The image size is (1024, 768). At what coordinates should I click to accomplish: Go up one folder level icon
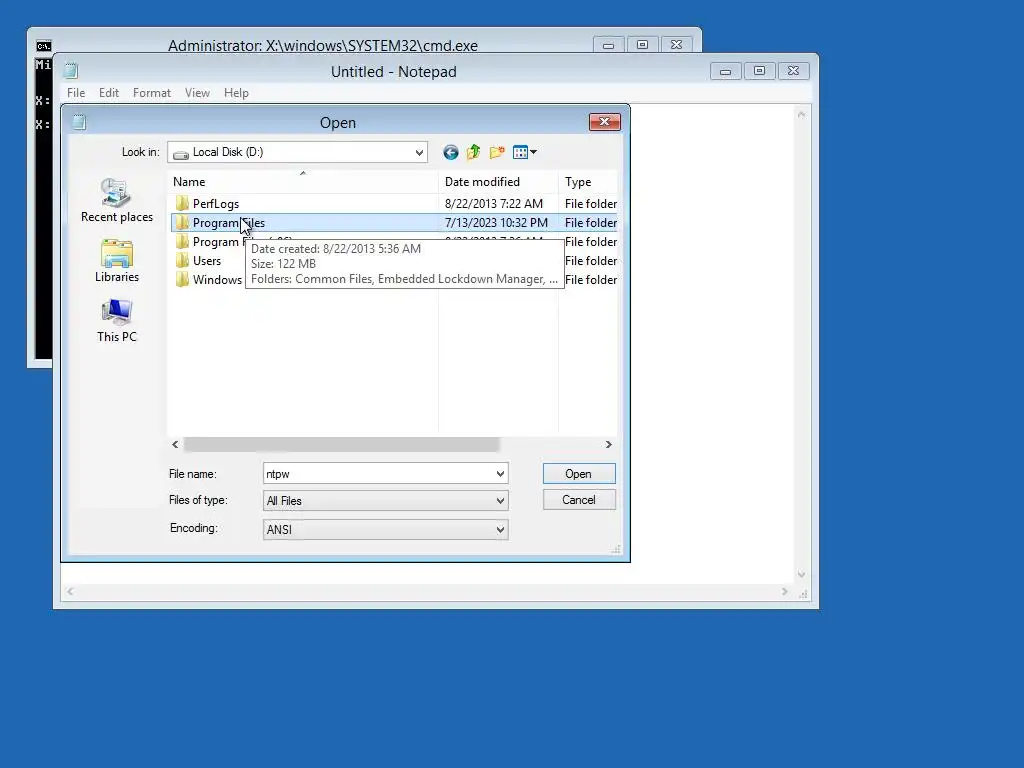tap(473, 152)
